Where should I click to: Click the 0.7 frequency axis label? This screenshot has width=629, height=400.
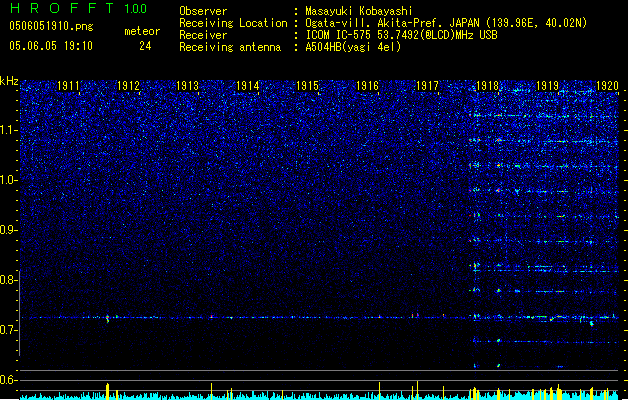[x=9, y=330]
